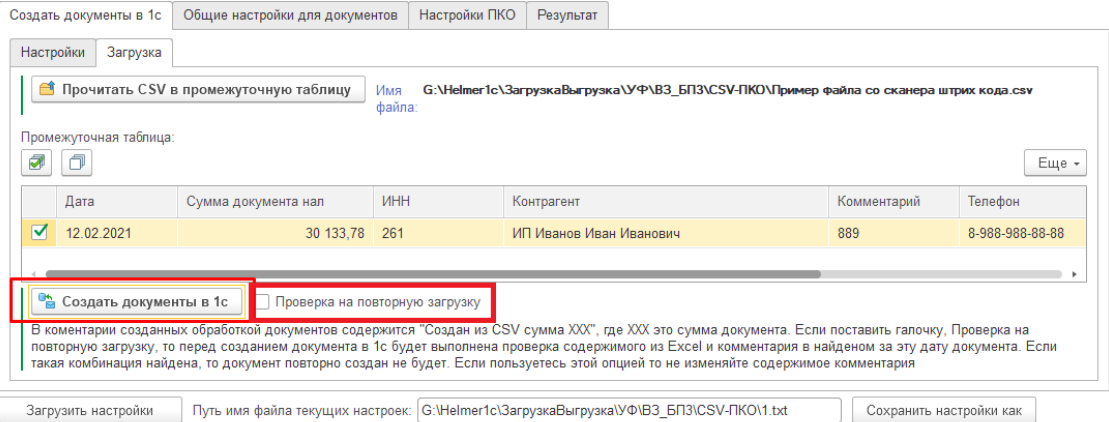The width and height of the screenshot is (1109, 422).
Task: Open the Настройки ПКО tab
Action: 468,15
